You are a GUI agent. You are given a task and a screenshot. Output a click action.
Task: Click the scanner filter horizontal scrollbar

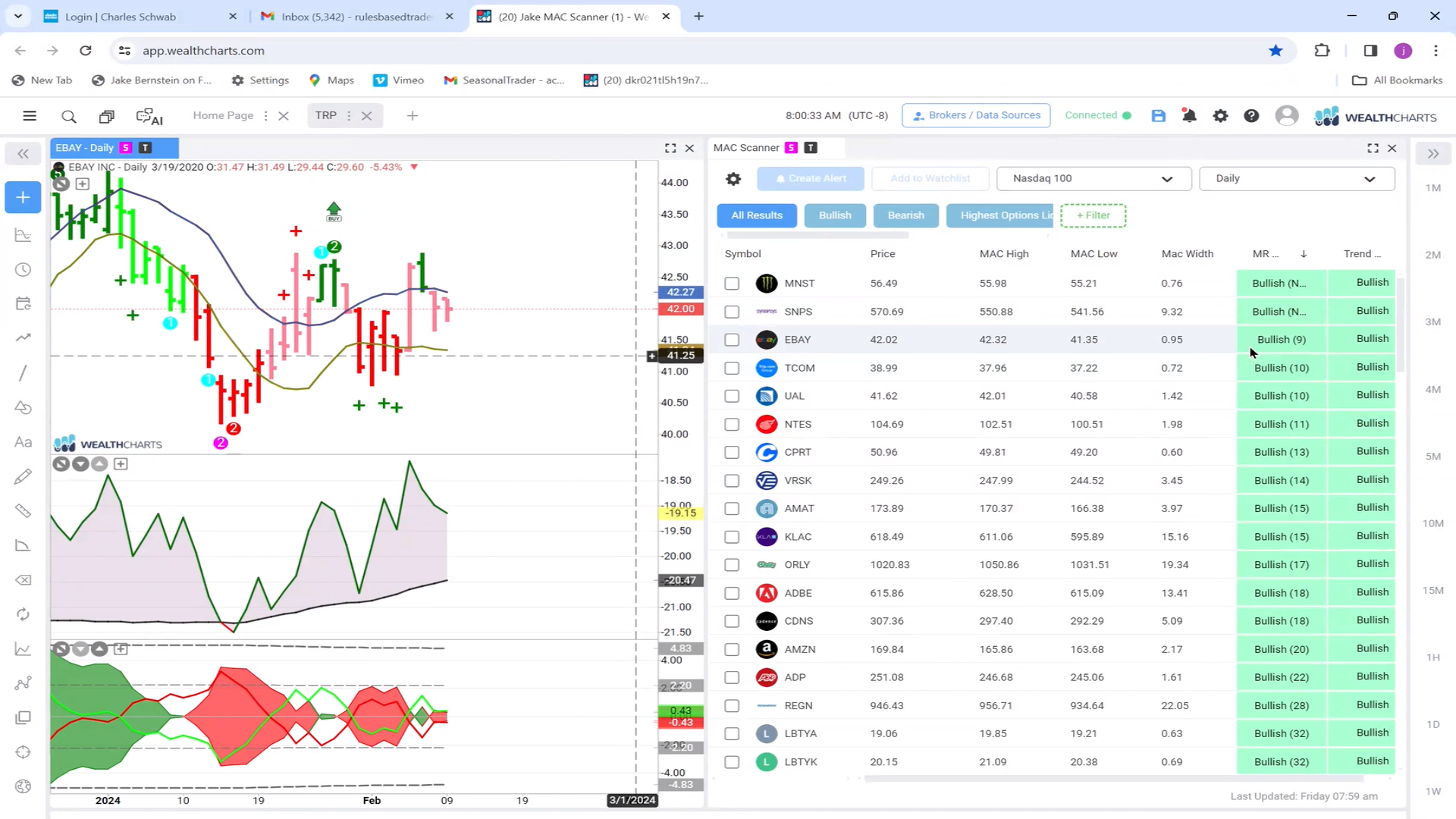817,235
